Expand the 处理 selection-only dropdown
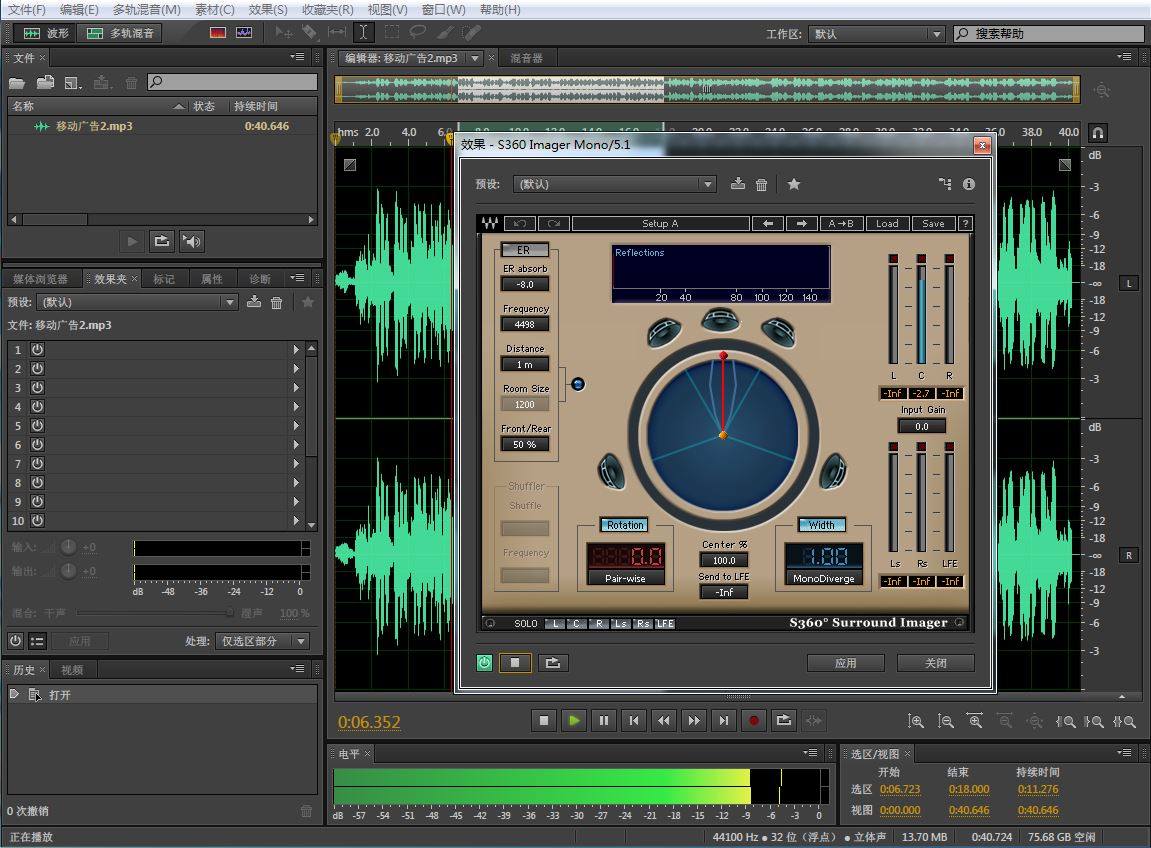This screenshot has width=1151, height=848. tap(262, 641)
